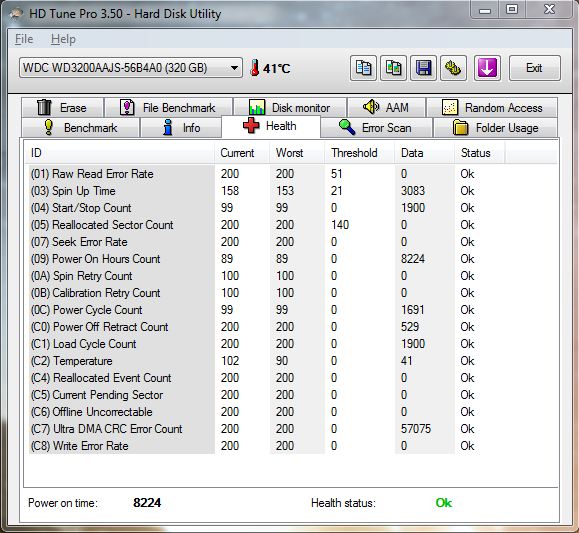Image resolution: width=579 pixels, height=533 pixels.
Task: Open the Random Access tab
Action: (492, 108)
